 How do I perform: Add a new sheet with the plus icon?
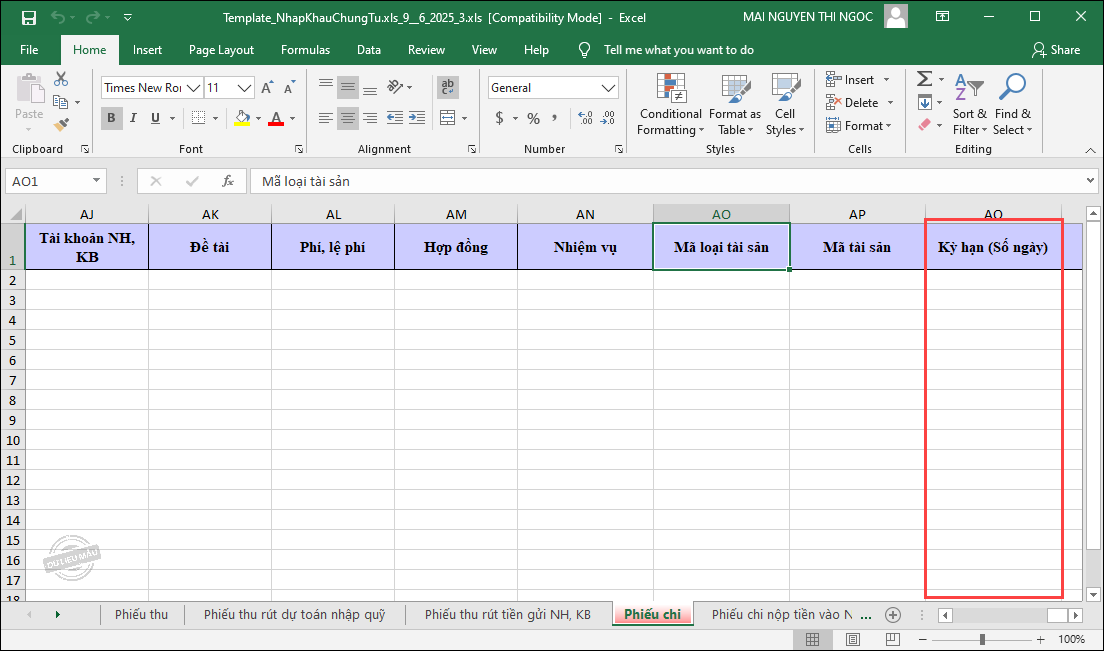pos(893,614)
